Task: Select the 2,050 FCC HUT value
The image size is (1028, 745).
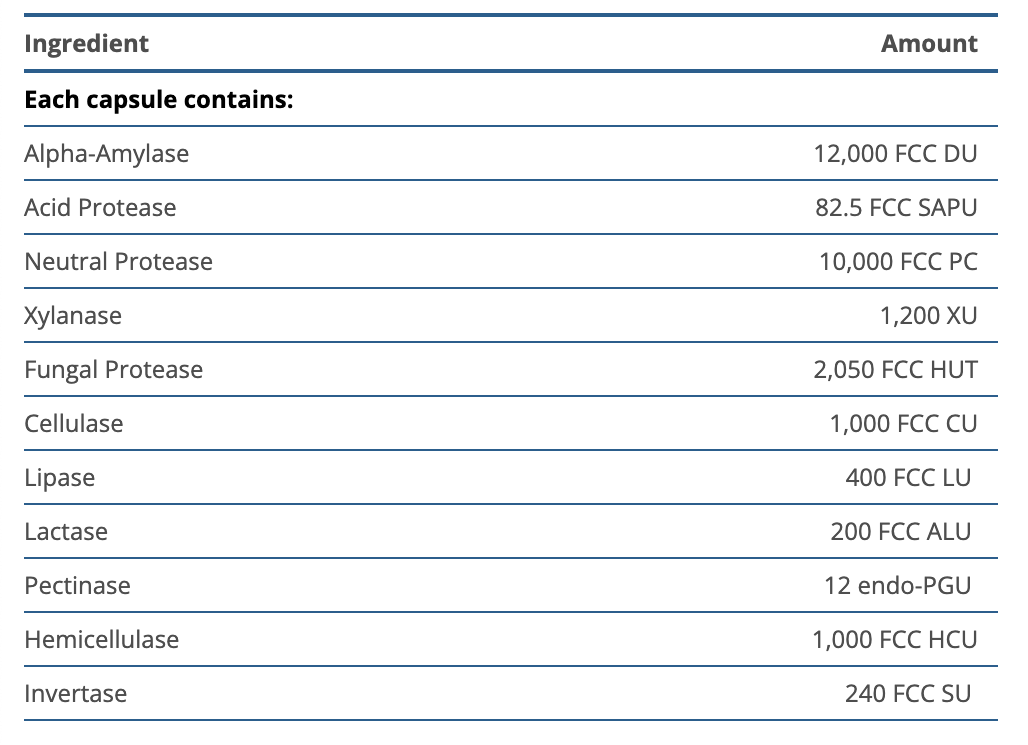Action: pos(895,370)
